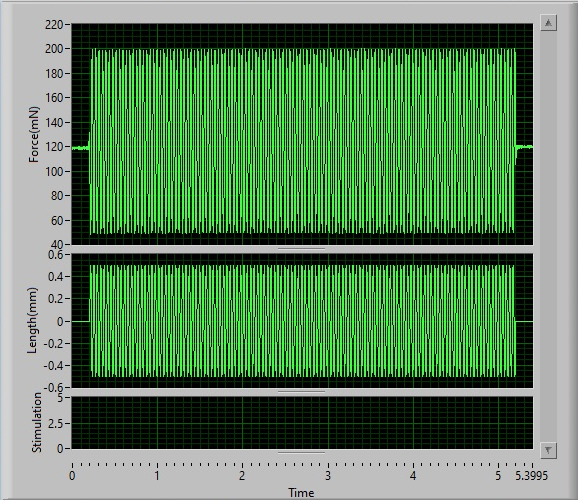
Task: Edit the -0.6 length axis minimum
Action: coord(53,388)
